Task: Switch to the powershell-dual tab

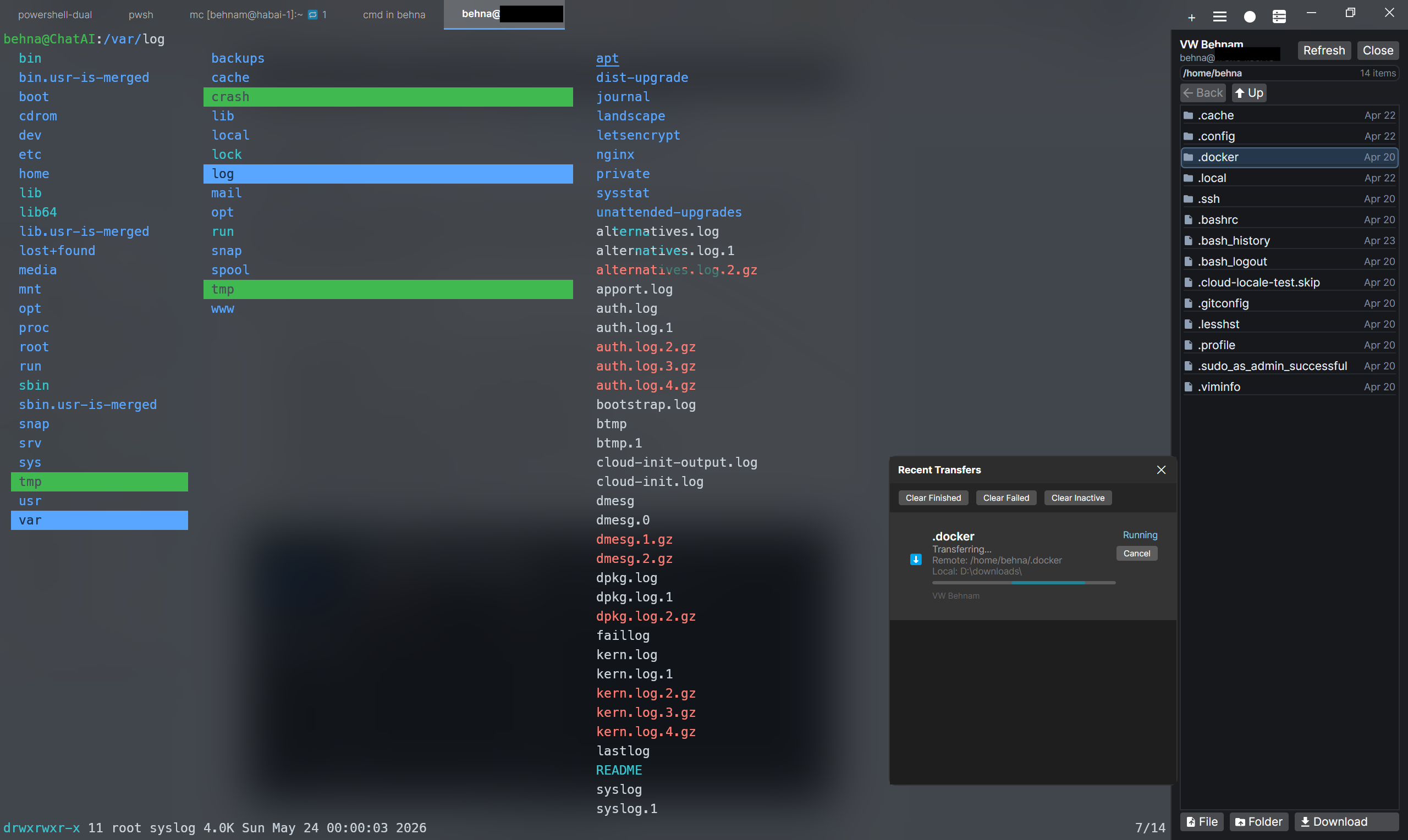Action: click(55, 15)
